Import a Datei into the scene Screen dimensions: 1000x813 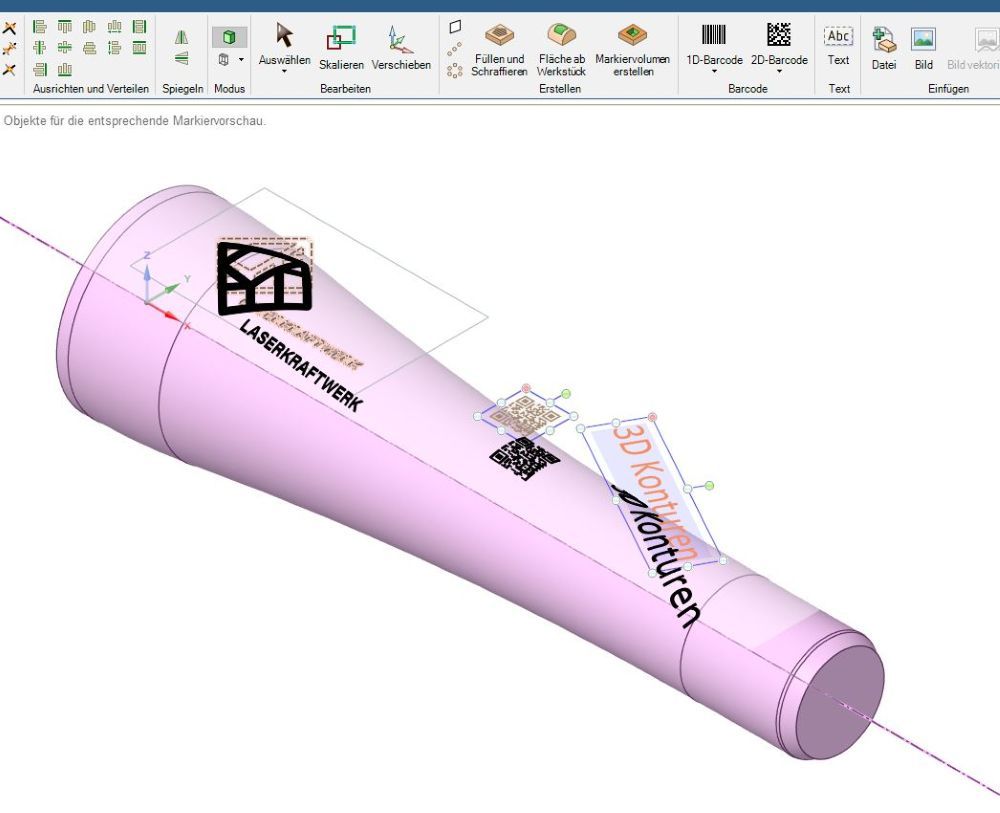(x=884, y=48)
